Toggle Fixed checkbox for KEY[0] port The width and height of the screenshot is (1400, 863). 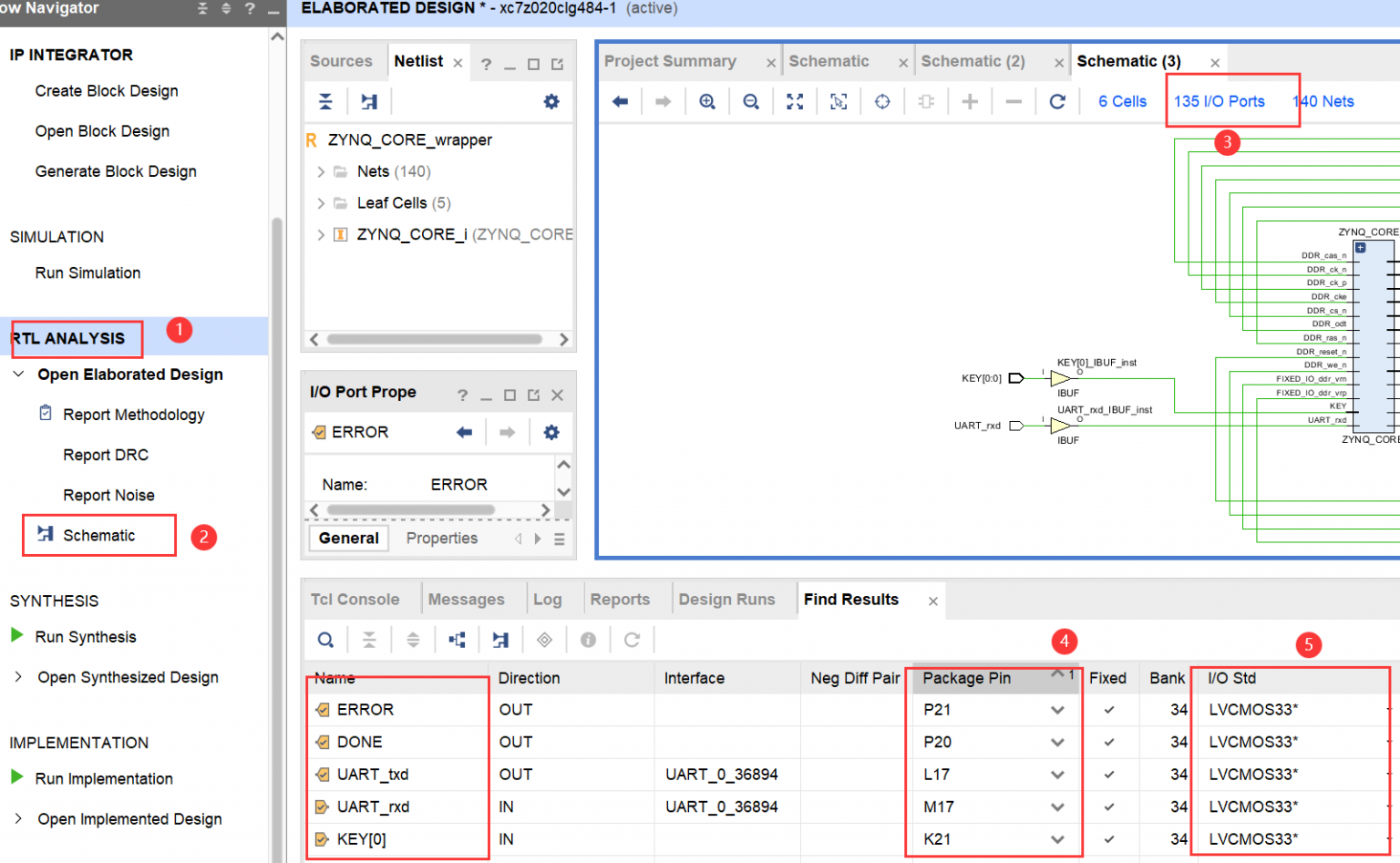click(x=1108, y=839)
